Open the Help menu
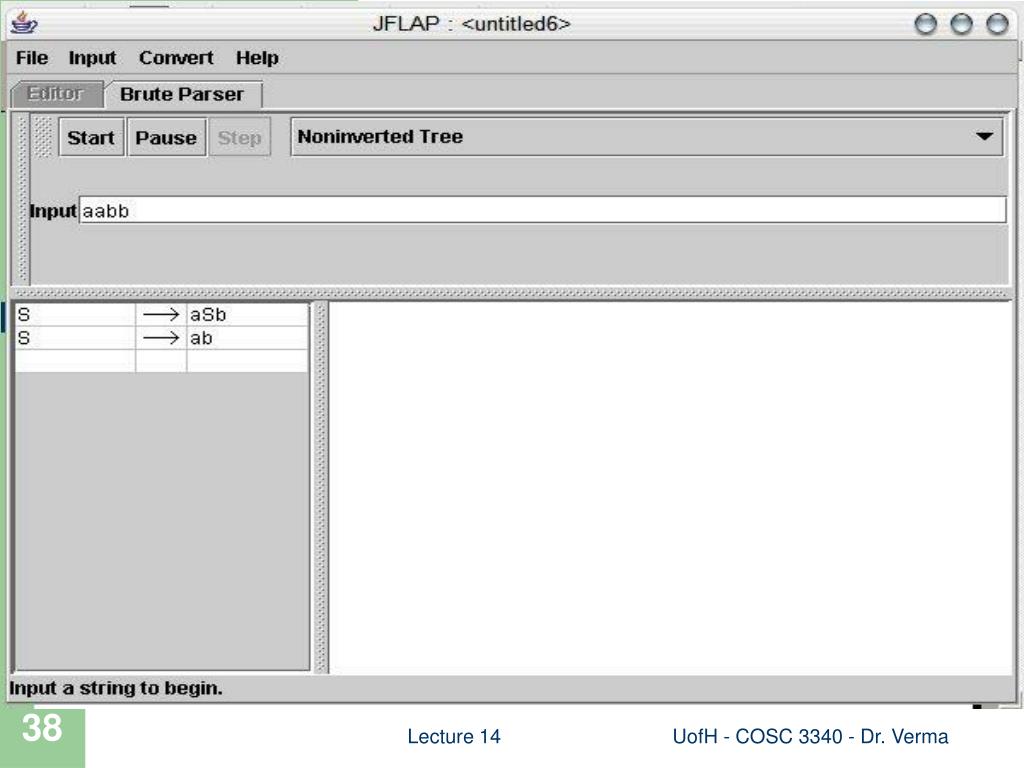This screenshot has width=1024, height=768. (257, 58)
